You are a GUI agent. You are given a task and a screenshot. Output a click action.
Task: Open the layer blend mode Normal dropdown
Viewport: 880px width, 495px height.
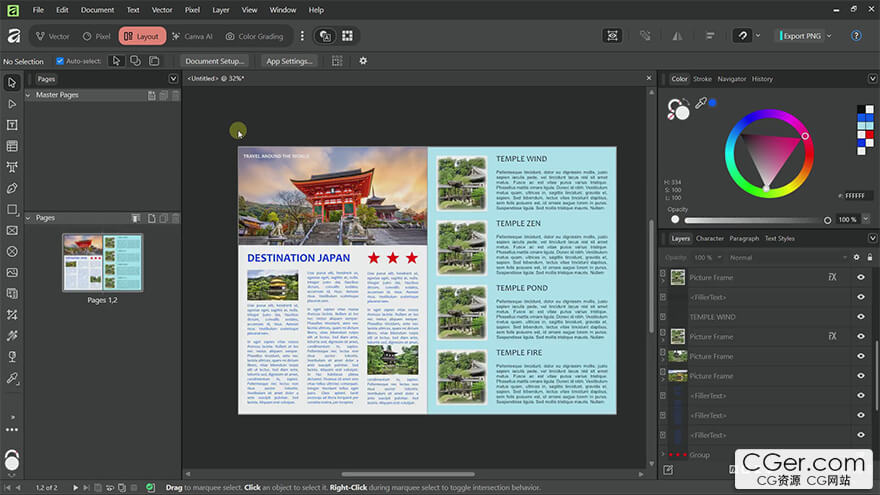[788, 258]
